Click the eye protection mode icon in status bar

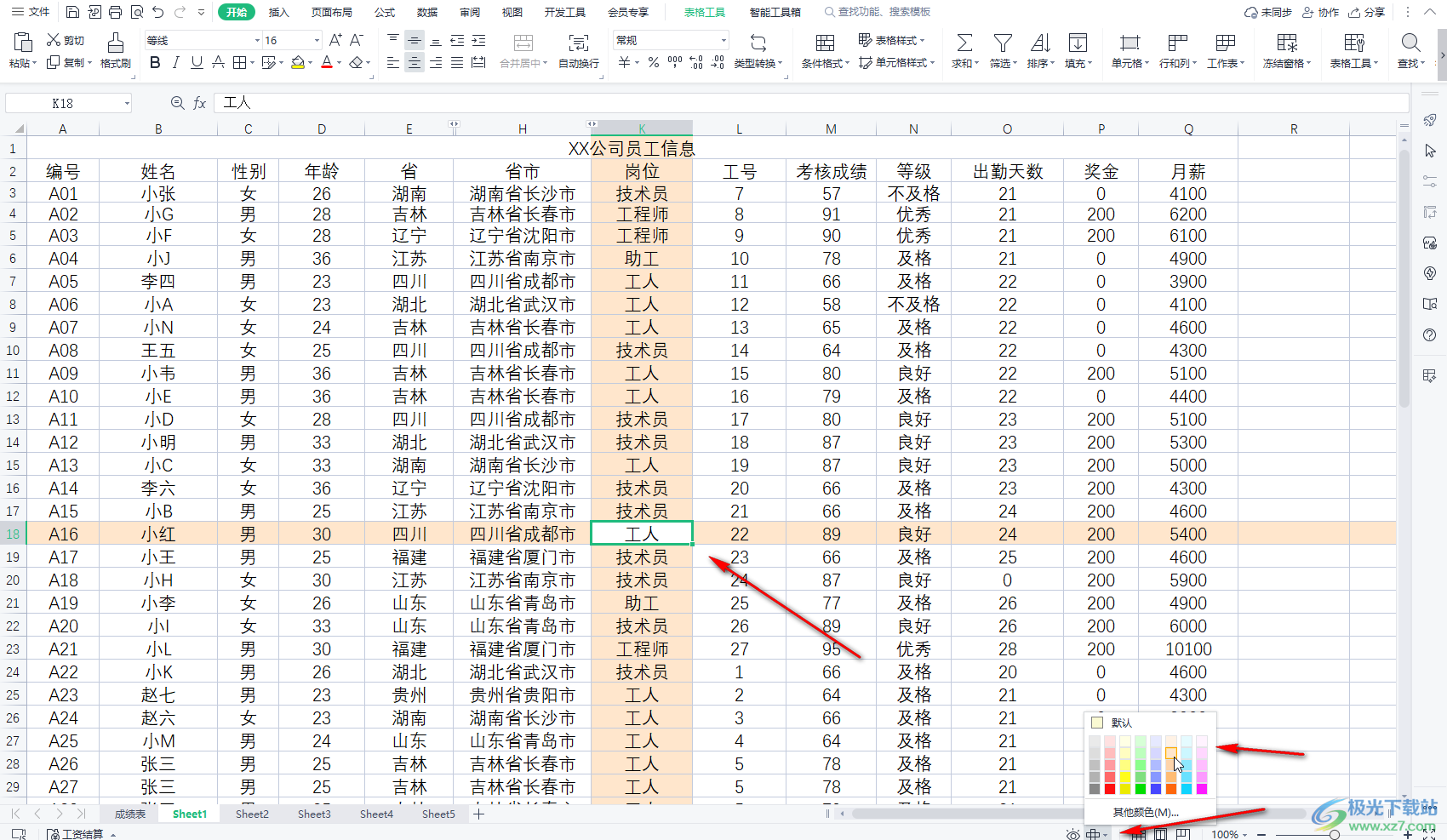point(1073,834)
